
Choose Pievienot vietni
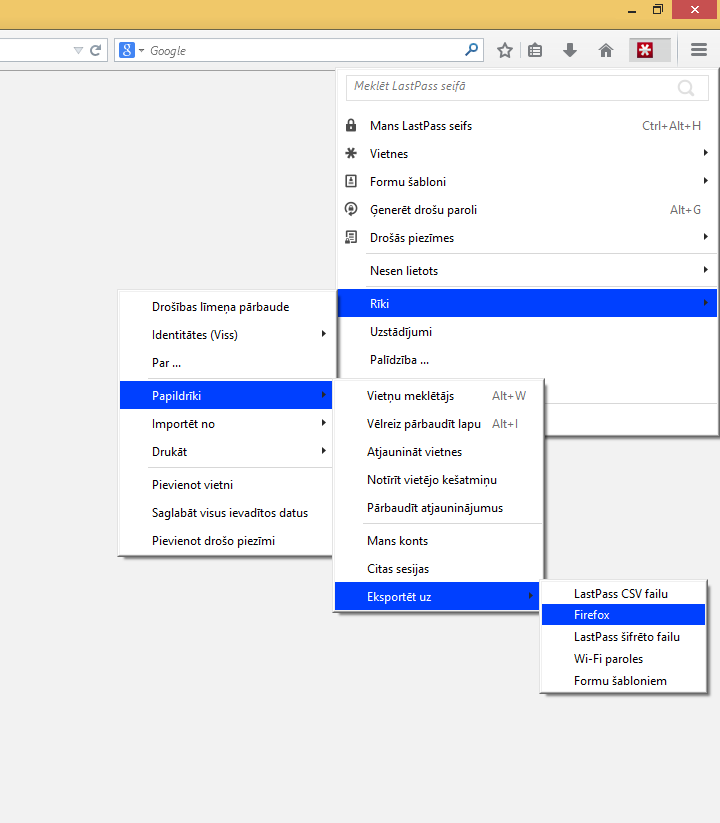click(x=226, y=484)
